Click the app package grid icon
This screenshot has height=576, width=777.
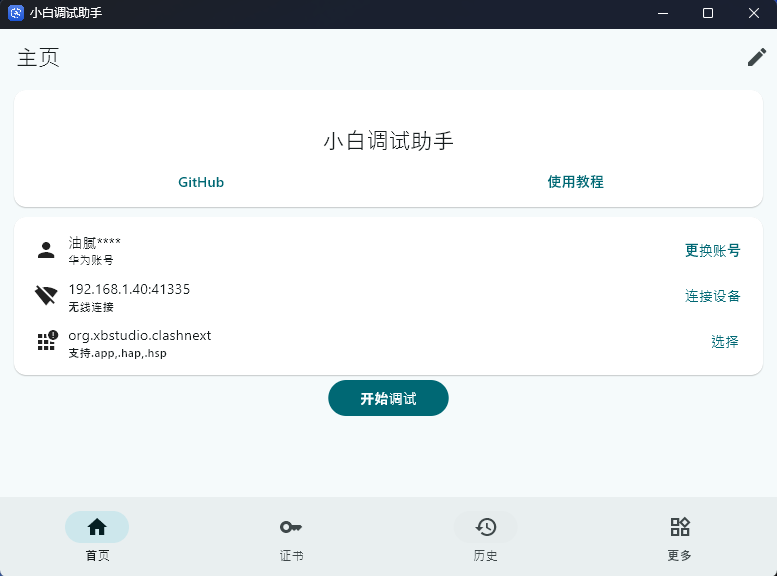tap(48, 341)
